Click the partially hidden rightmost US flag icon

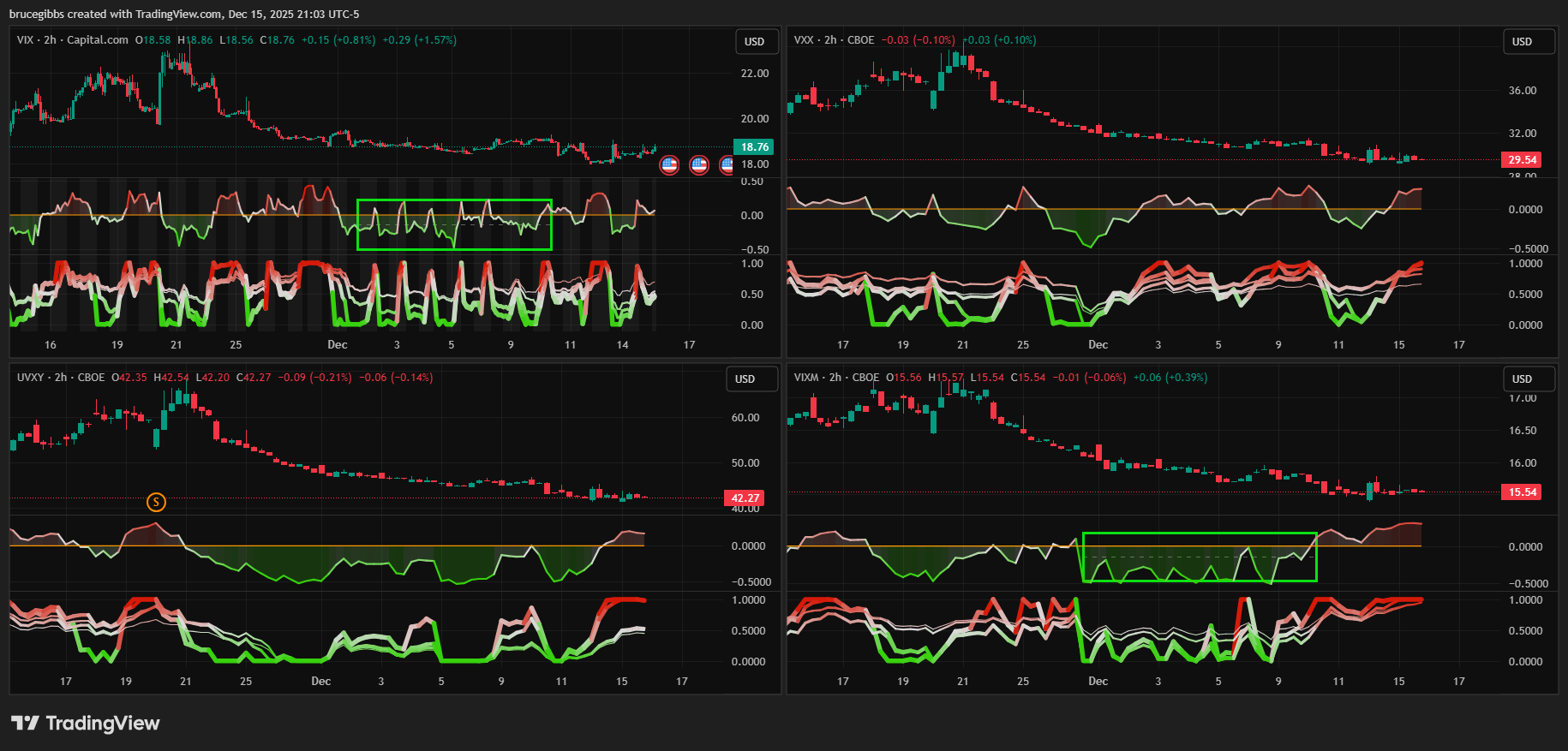(727, 164)
